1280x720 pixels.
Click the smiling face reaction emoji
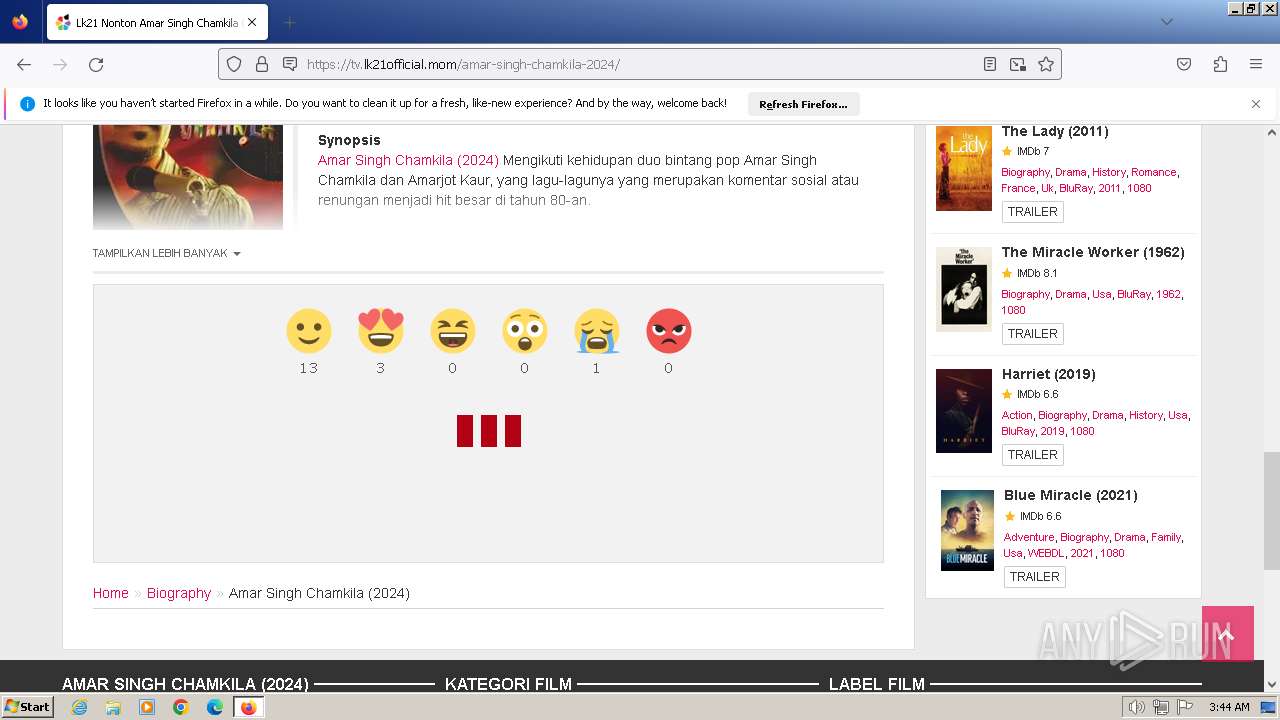coord(309,331)
